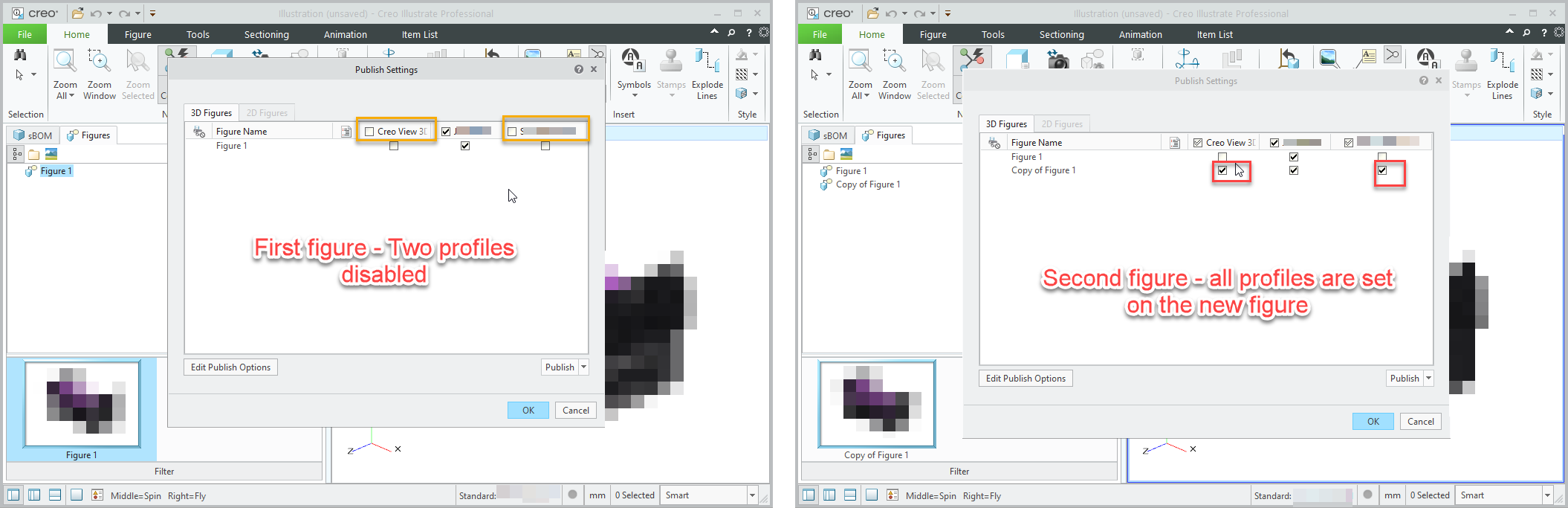The width and height of the screenshot is (1568, 508).
Task: Open Smart selection dropdown in right status bar
Action: click(1547, 495)
